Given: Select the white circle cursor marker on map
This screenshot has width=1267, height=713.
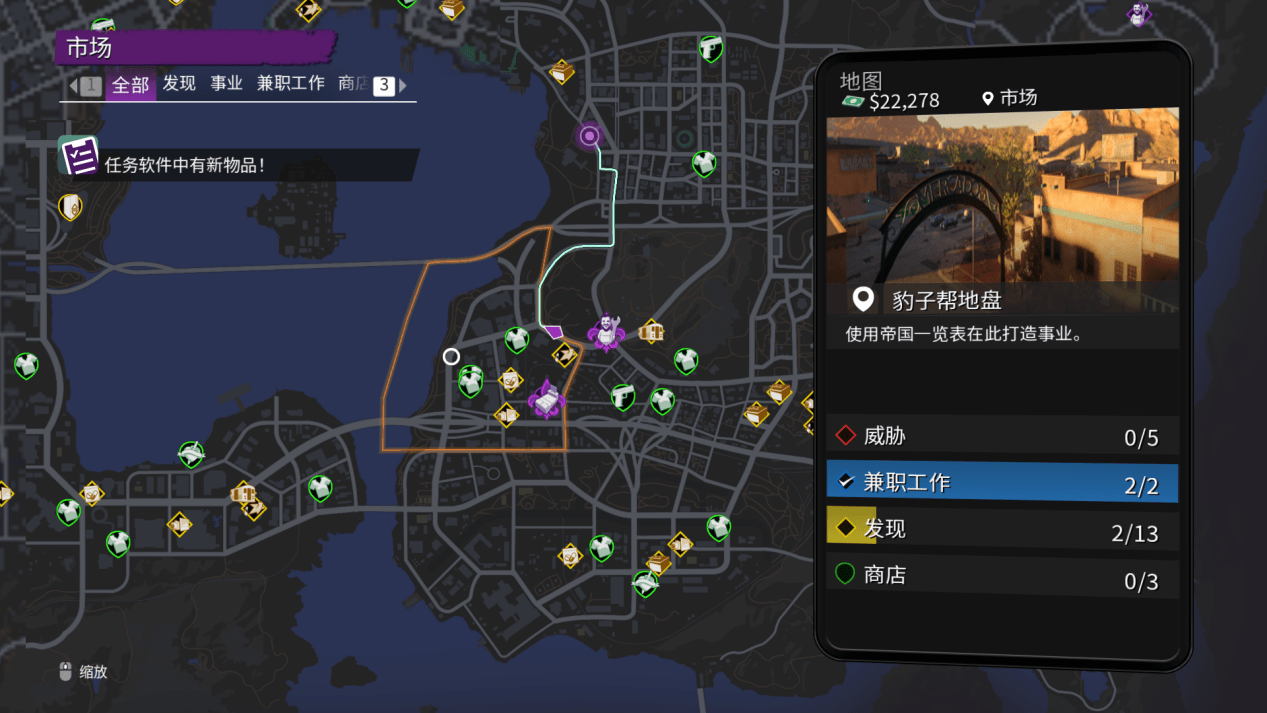Looking at the screenshot, I should click(x=451, y=356).
